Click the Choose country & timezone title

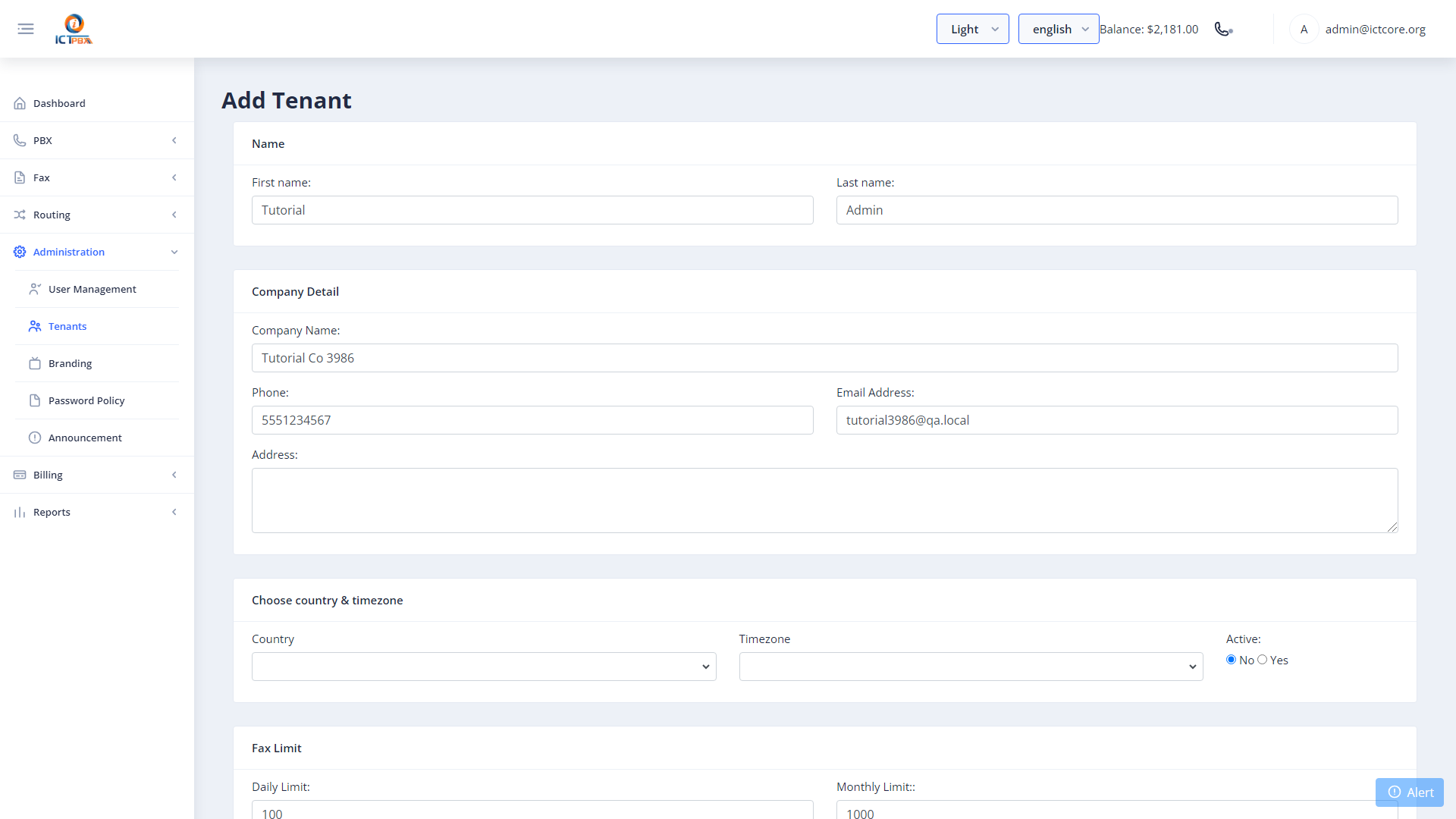click(x=328, y=600)
